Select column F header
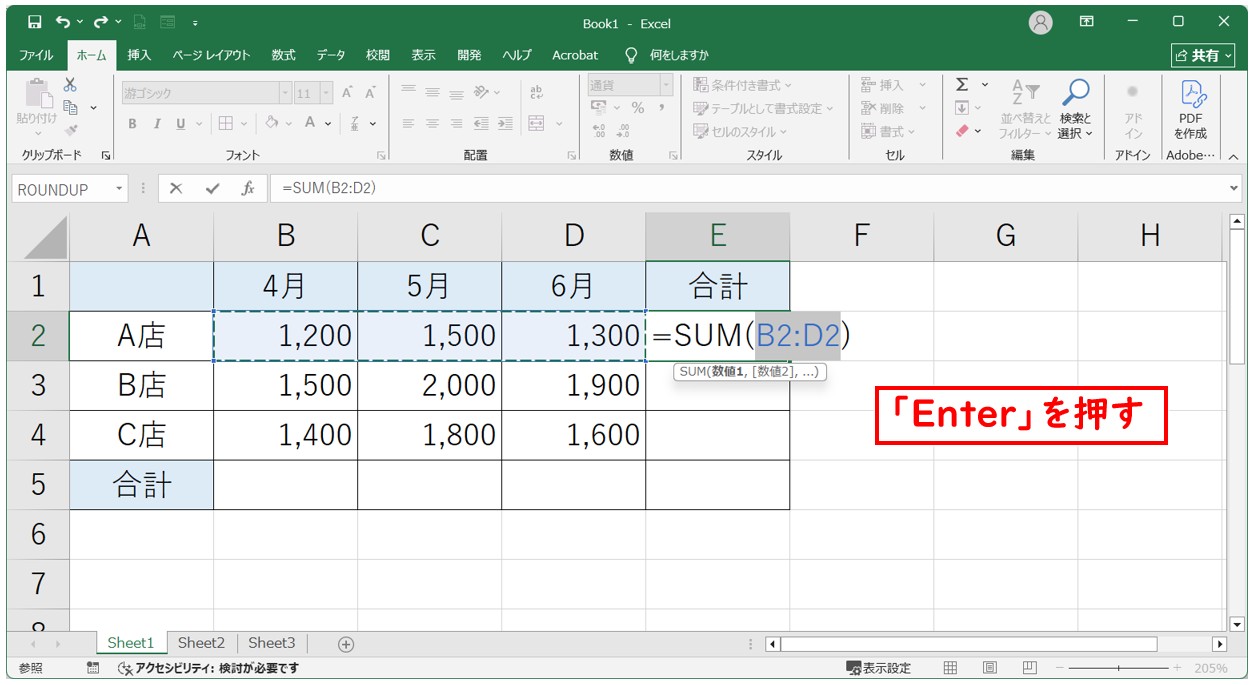The height and width of the screenshot is (685, 1254). (861, 235)
